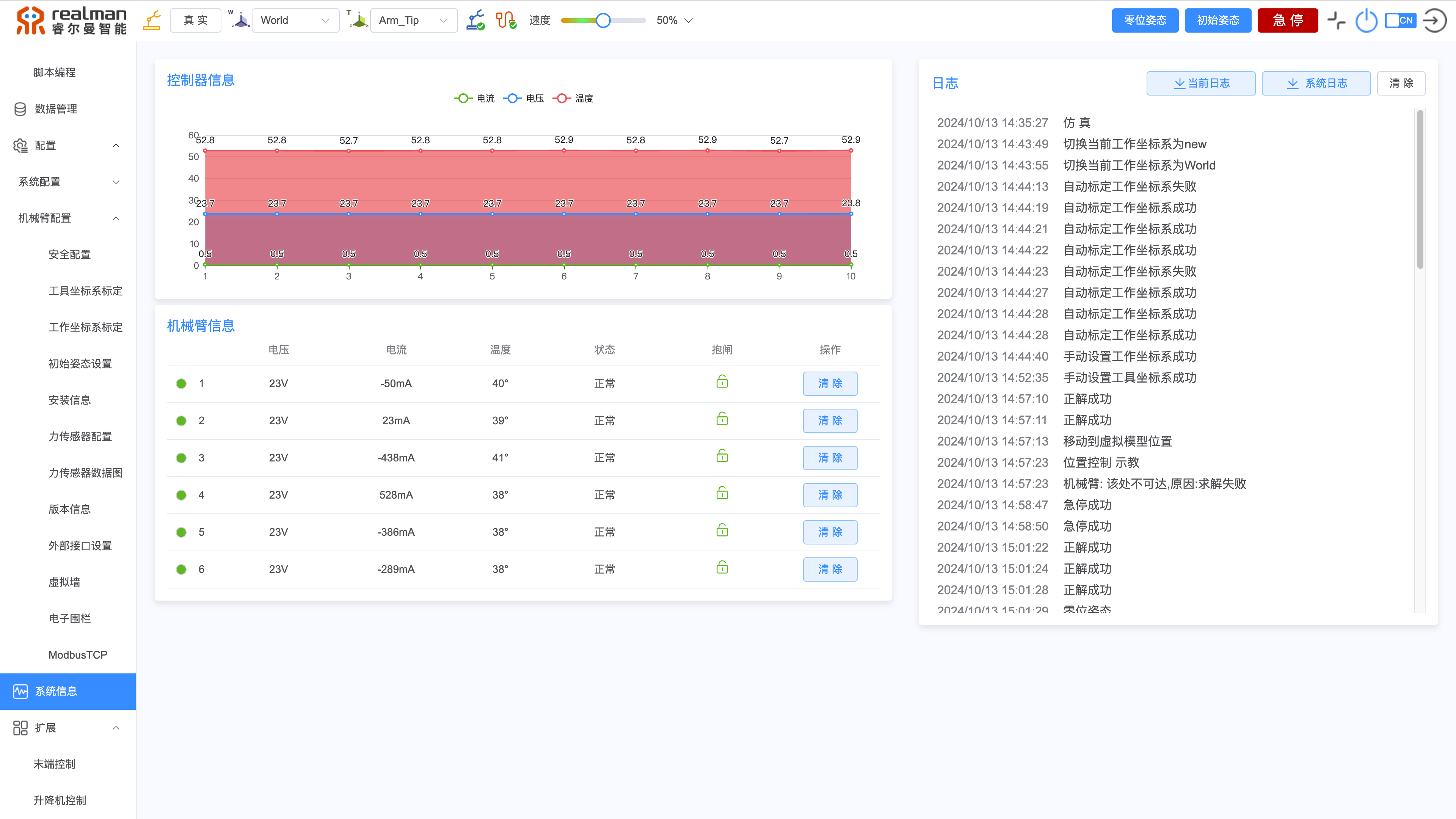Click the collapse arrows icon in header
The height and width of the screenshot is (819, 1456).
click(1337, 20)
